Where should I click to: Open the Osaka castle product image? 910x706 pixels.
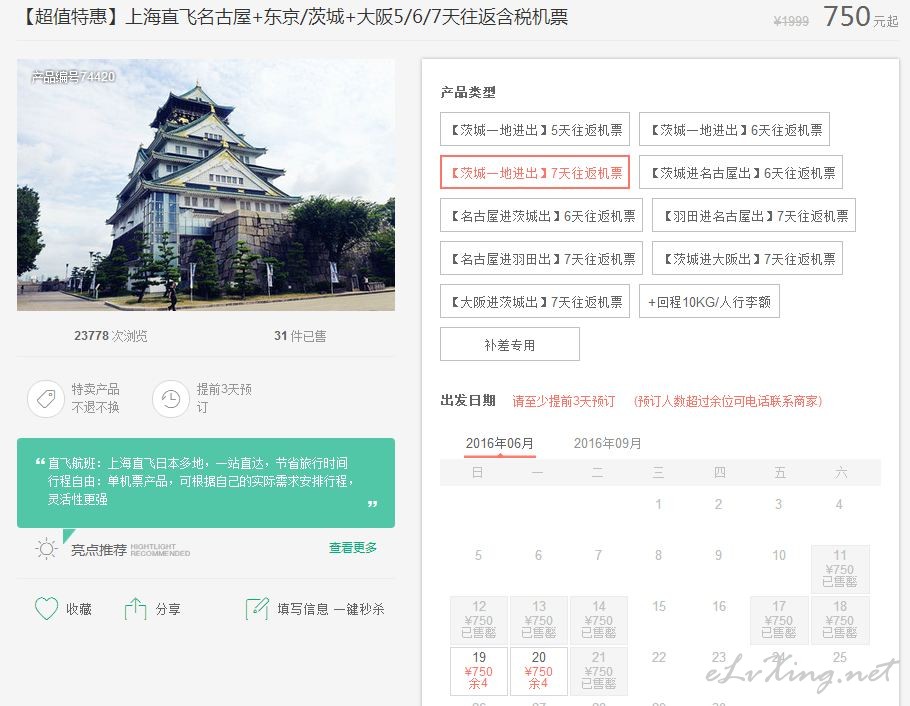point(206,185)
